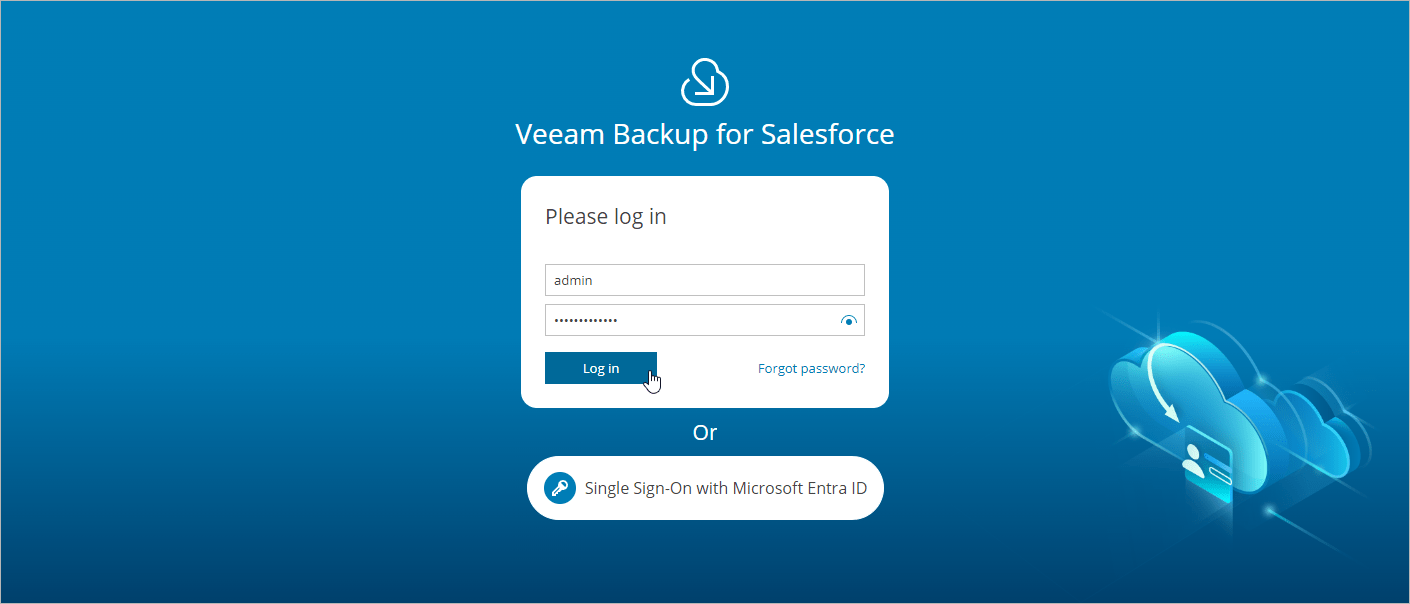
Task: Click the Please log in heading
Action: pos(605,216)
